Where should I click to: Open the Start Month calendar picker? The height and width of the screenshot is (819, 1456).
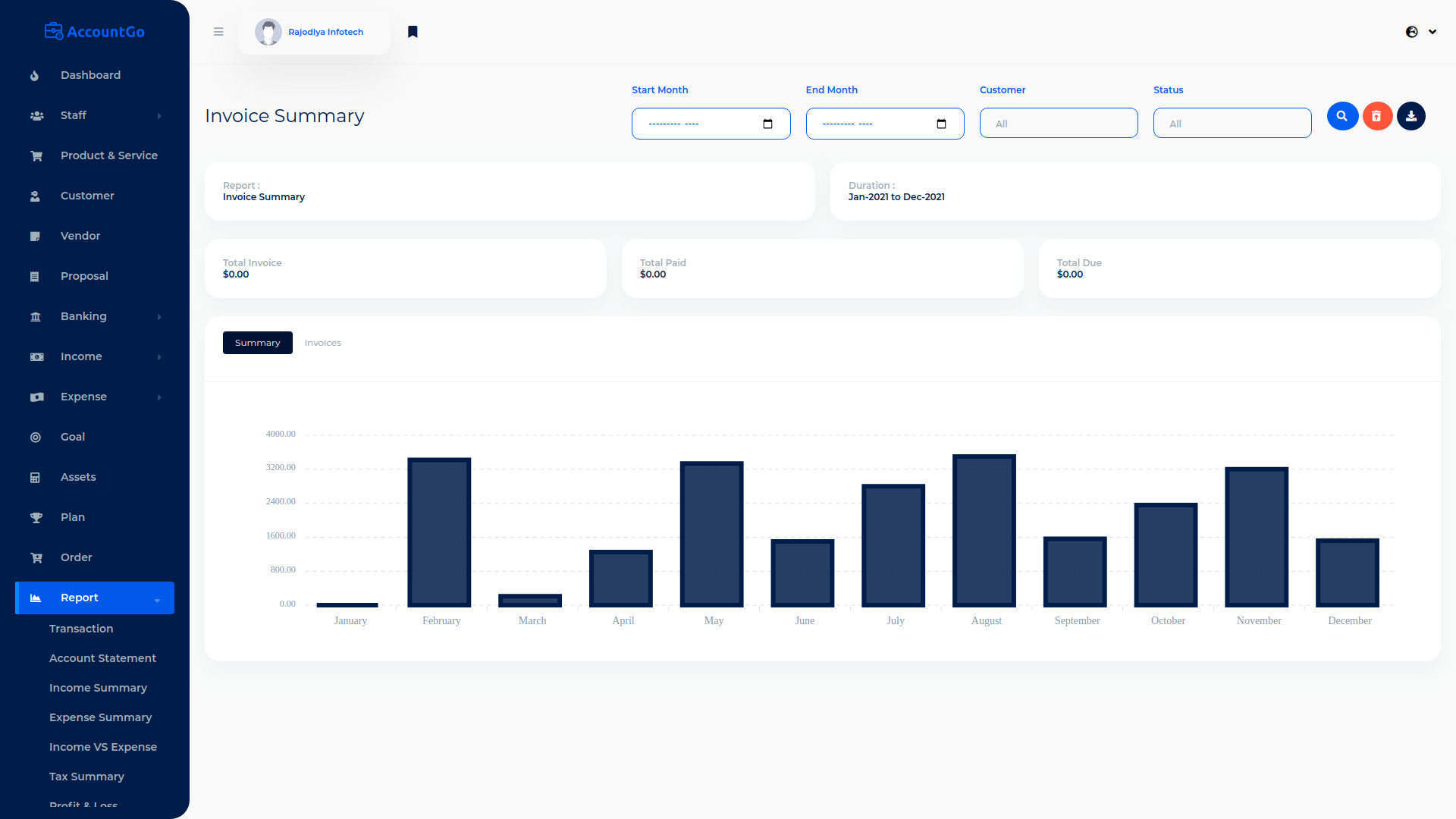(767, 124)
